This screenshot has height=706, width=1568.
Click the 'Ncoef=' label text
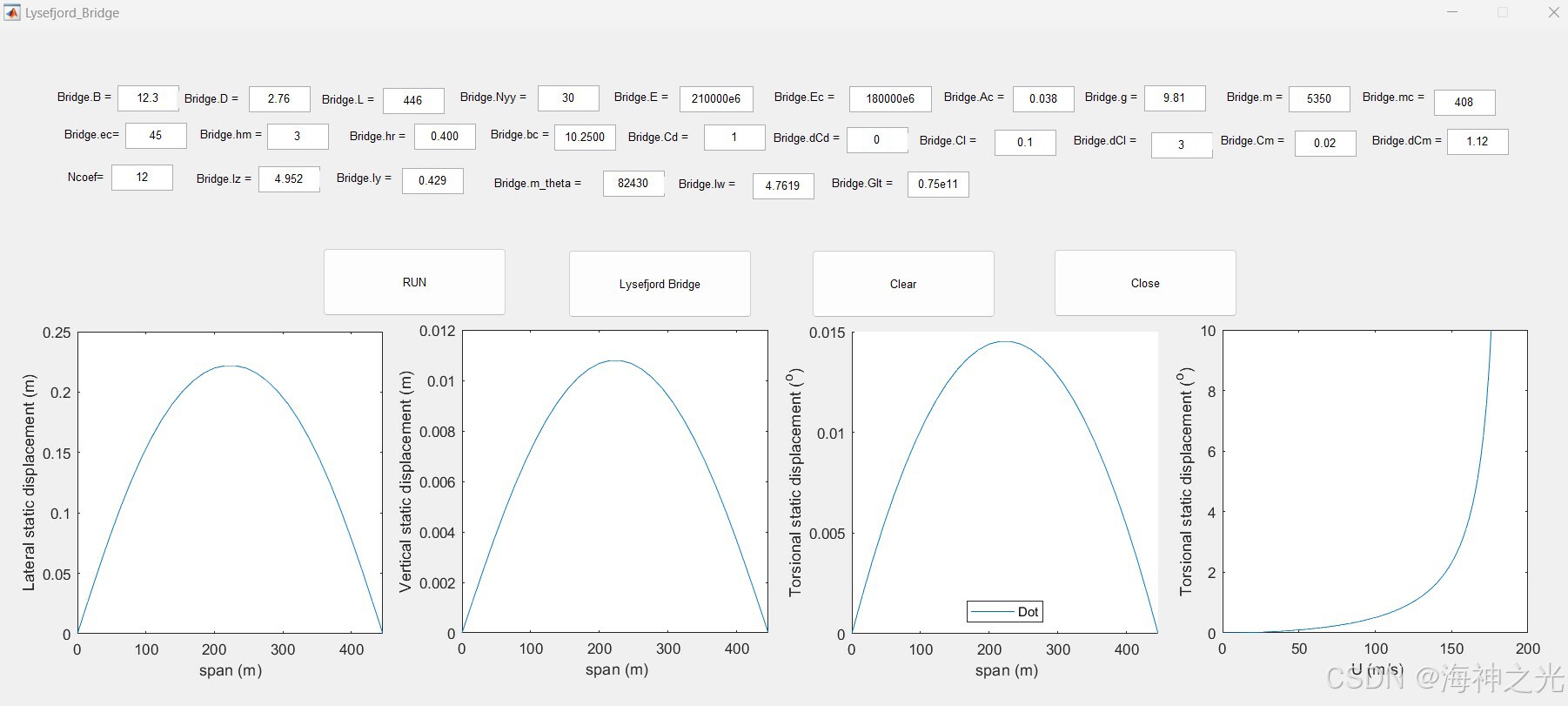(x=85, y=177)
